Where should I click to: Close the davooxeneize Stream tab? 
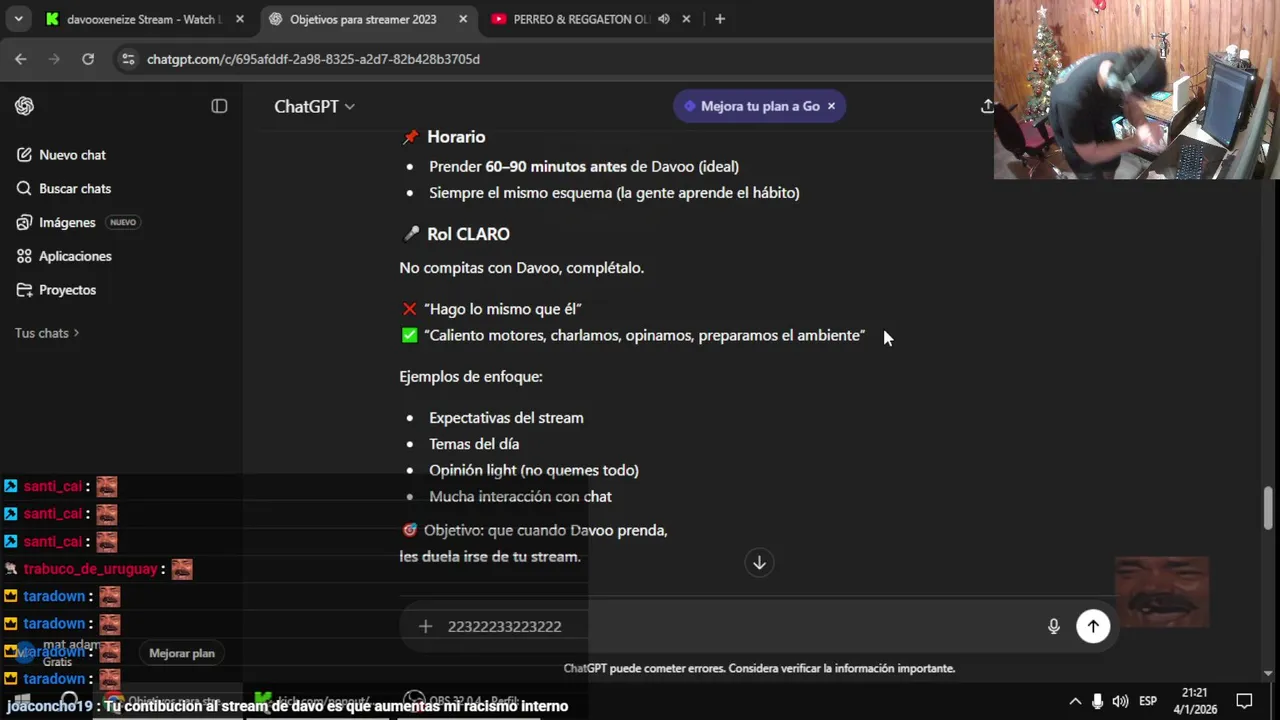[x=240, y=19]
